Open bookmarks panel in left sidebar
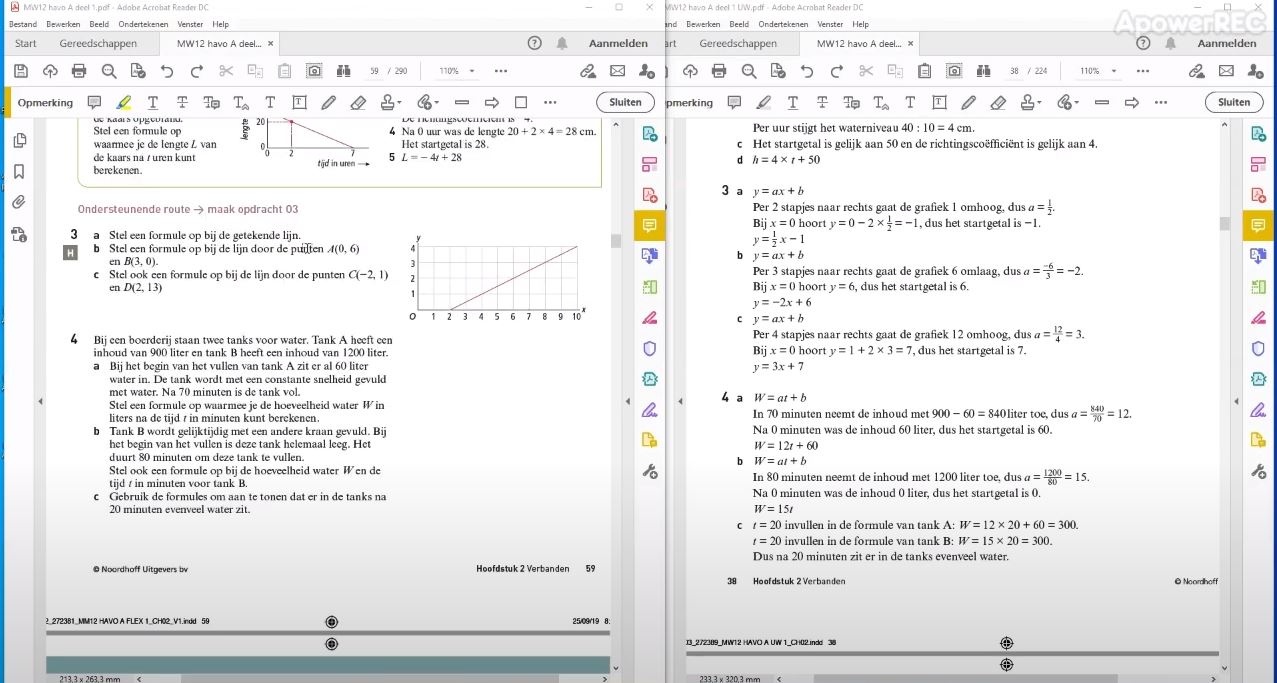 coord(19,172)
